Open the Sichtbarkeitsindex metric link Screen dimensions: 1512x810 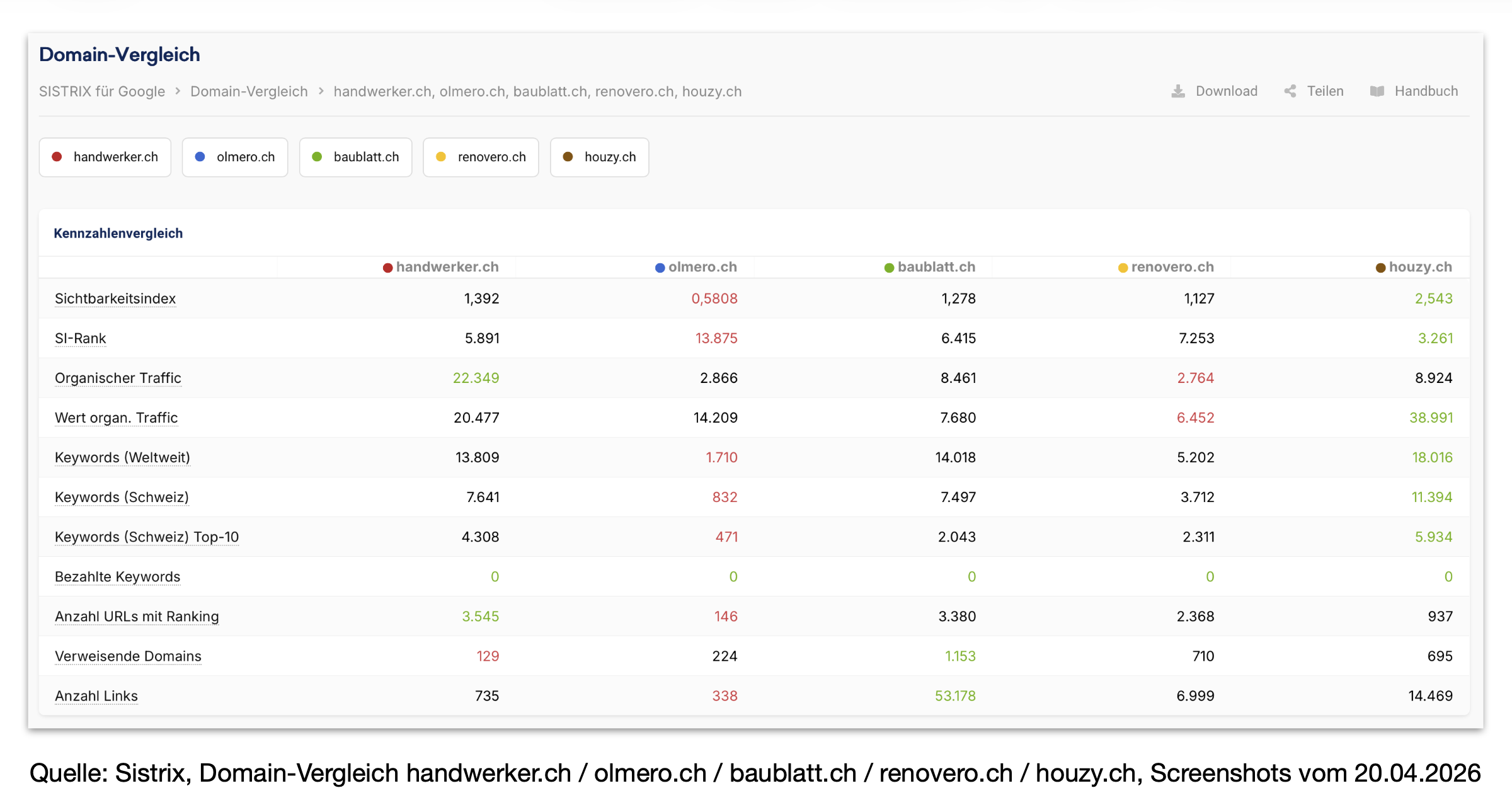[x=115, y=299]
